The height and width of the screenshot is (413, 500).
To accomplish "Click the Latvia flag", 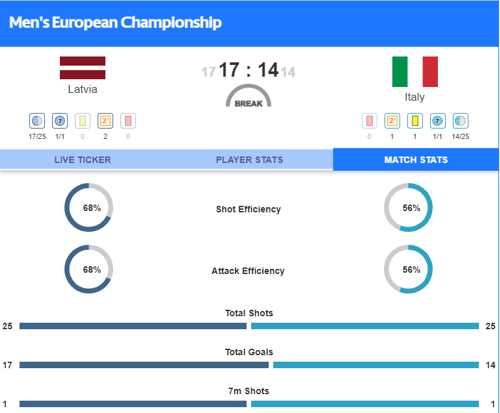I will 83,68.
